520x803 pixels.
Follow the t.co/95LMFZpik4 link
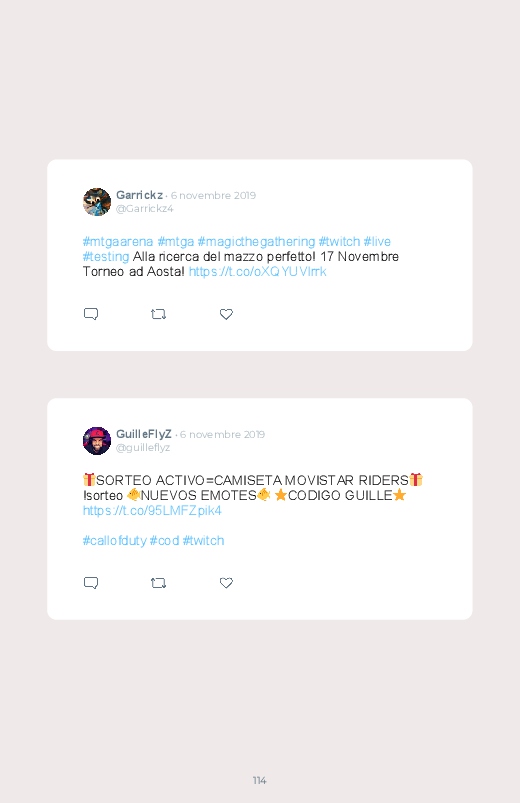tap(152, 511)
